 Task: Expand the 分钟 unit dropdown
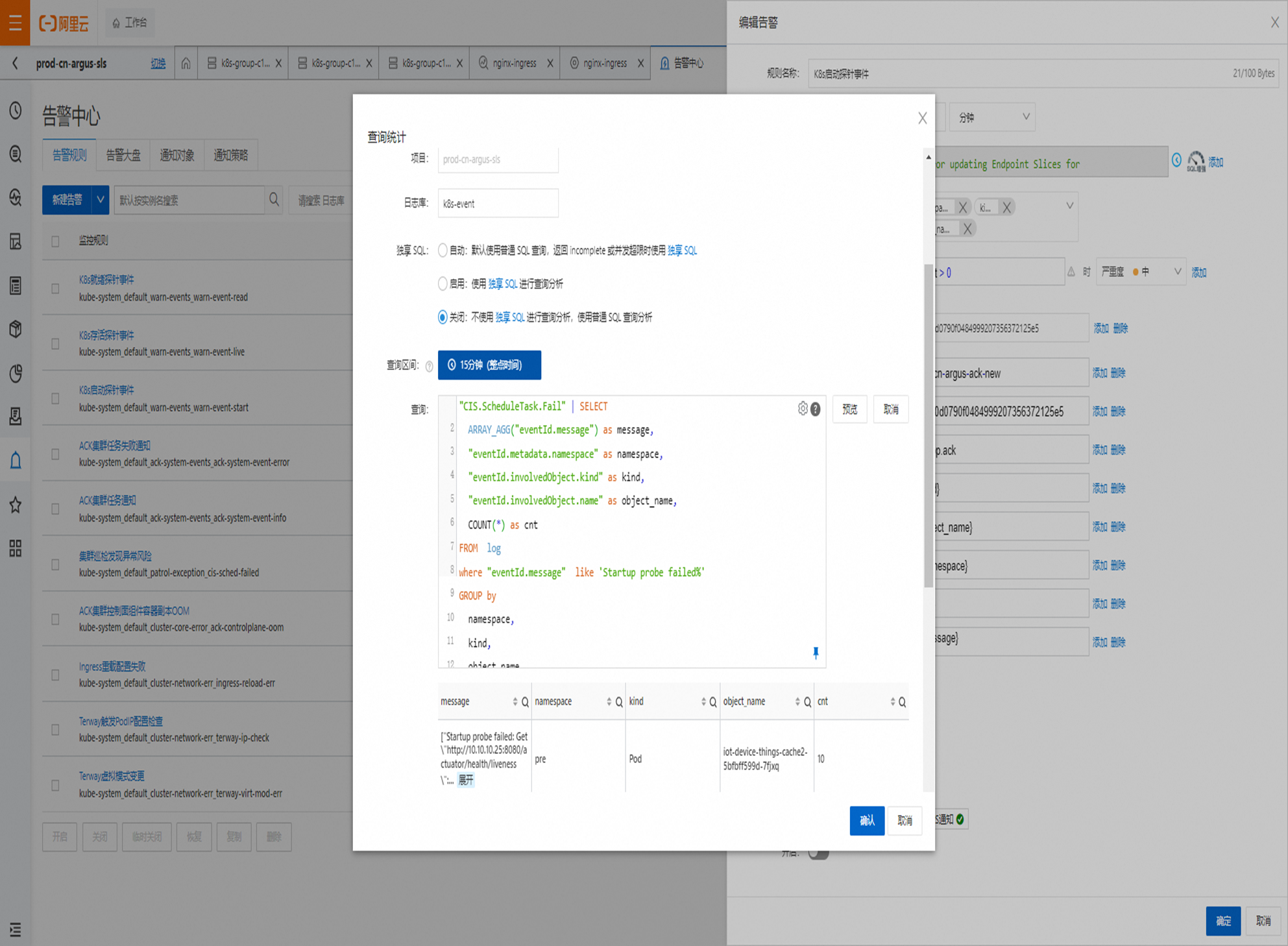point(992,117)
